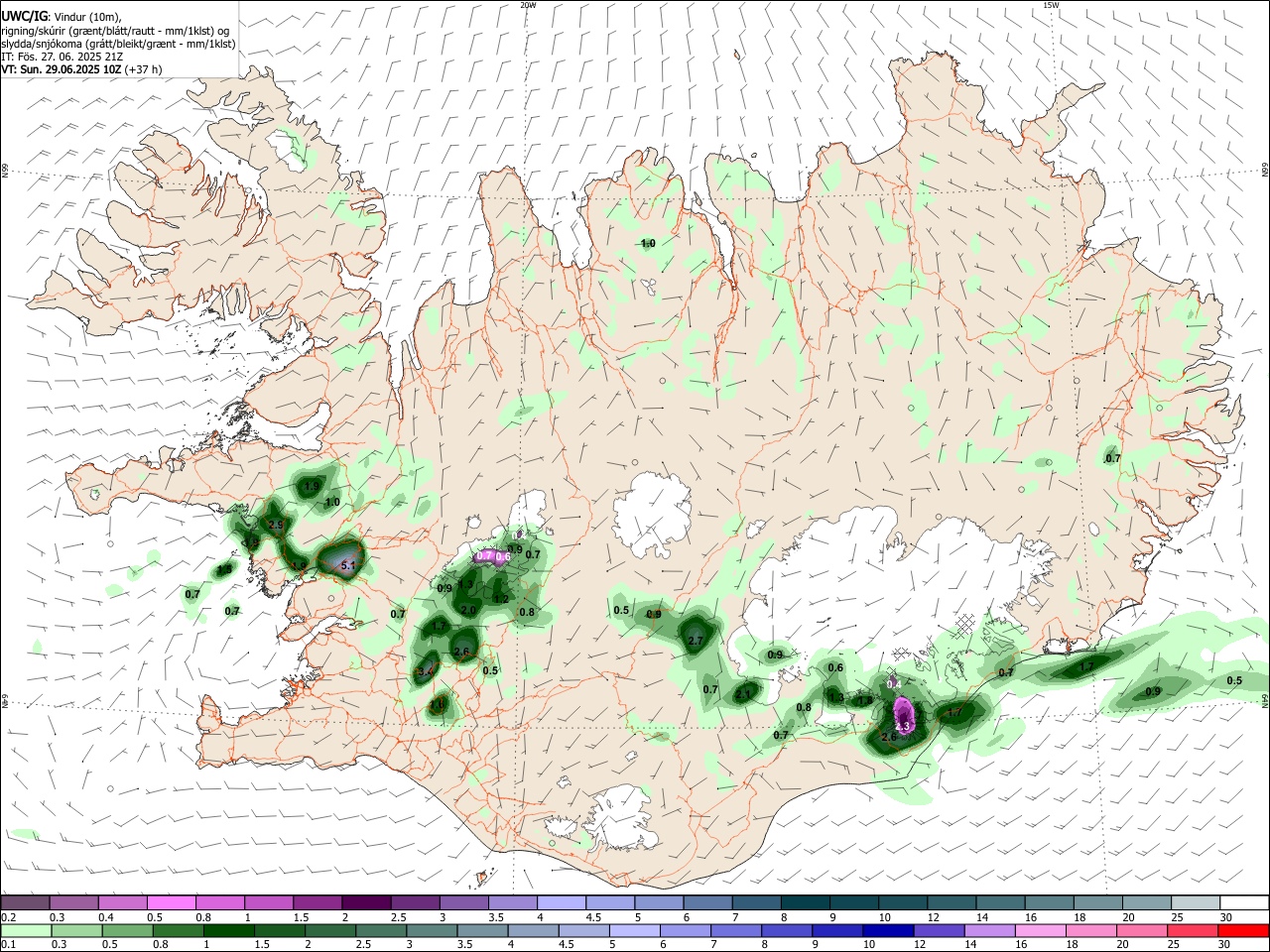This screenshot has width=1270, height=952.
Task: Click the light pink rain swatch labeled 16
Action: pyautogui.click(x=1041, y=931)
